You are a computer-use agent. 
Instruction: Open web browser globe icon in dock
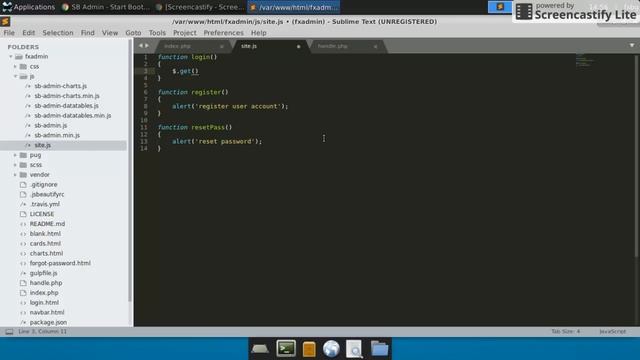click(331, 349)
